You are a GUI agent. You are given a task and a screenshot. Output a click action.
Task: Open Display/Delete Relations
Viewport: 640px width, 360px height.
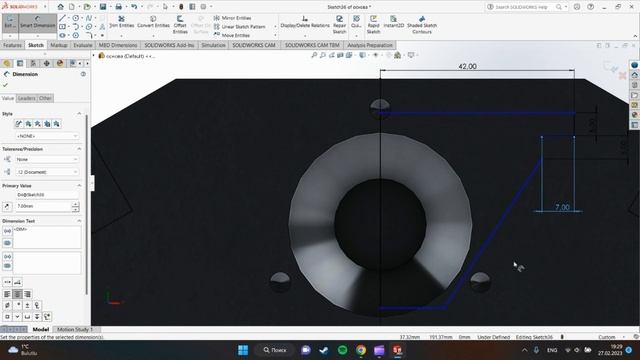(305, 22)
